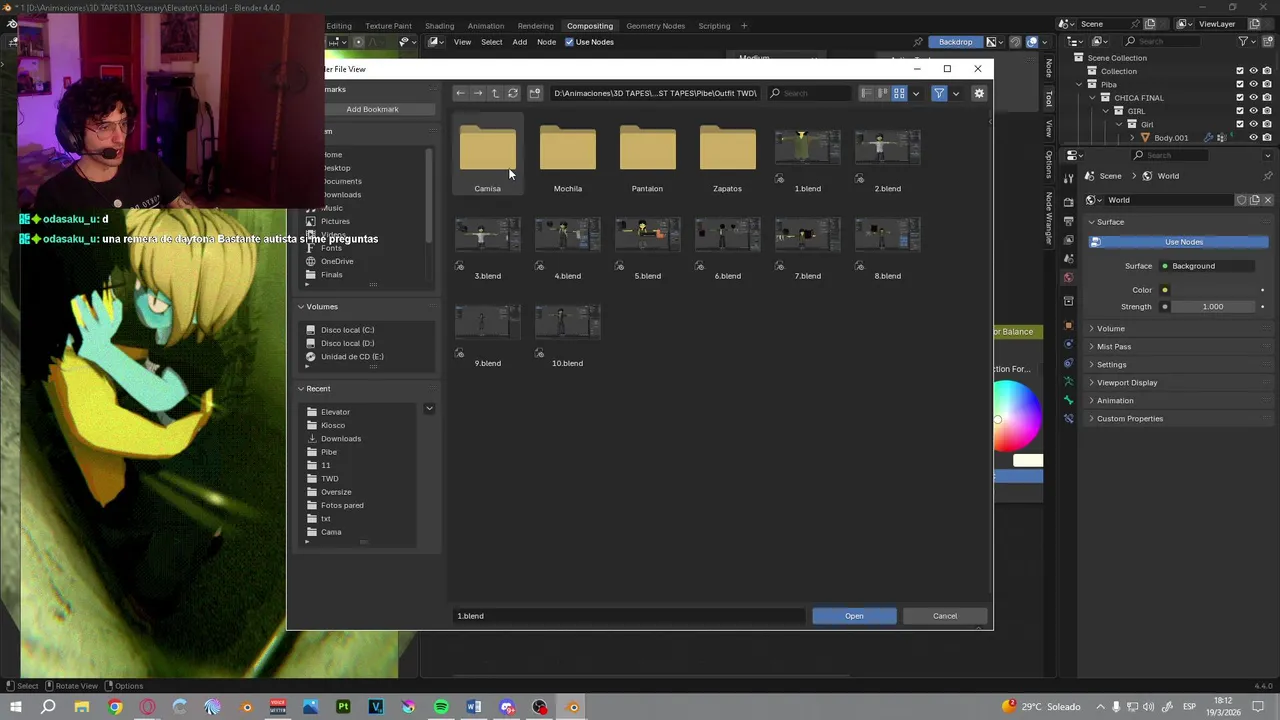Open display settings dropdown arrow
1280x720 pixels.
point(915,93)
